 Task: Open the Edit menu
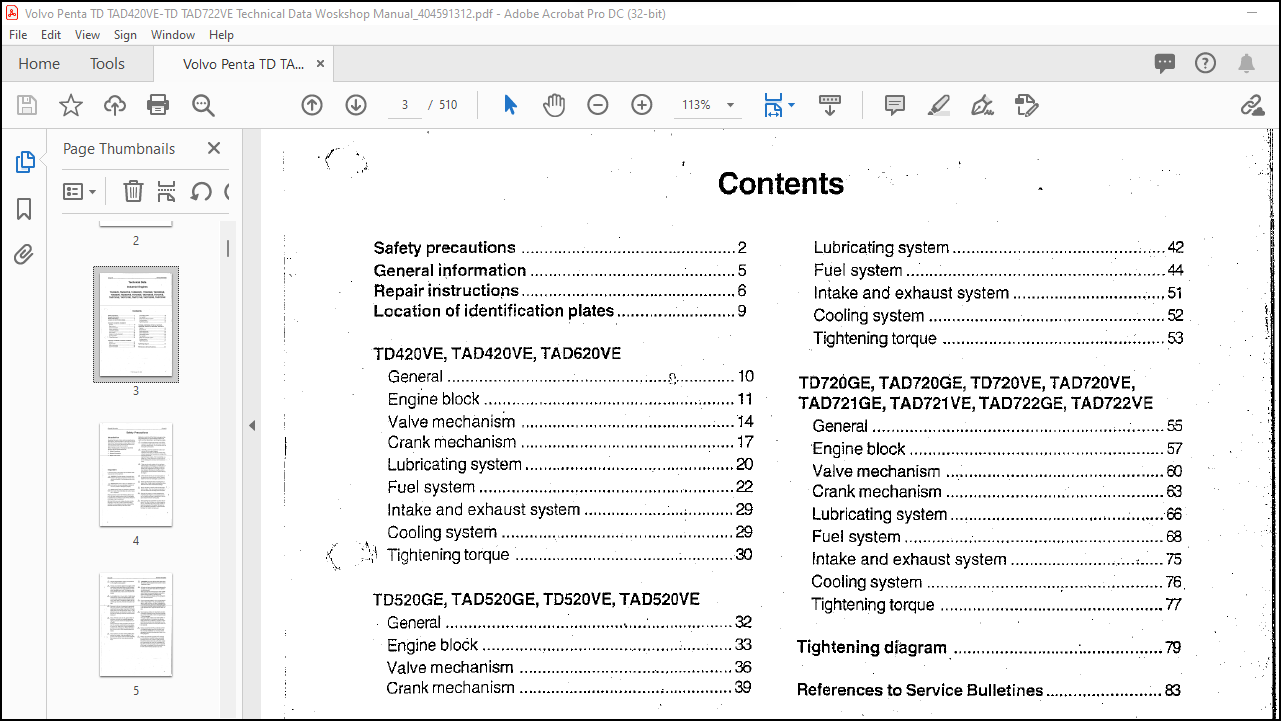(x=51, y=34)
